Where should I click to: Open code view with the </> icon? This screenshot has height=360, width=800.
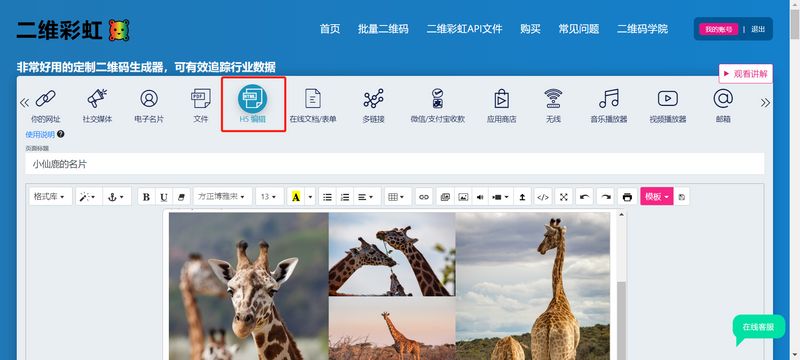tap(543, 196)
